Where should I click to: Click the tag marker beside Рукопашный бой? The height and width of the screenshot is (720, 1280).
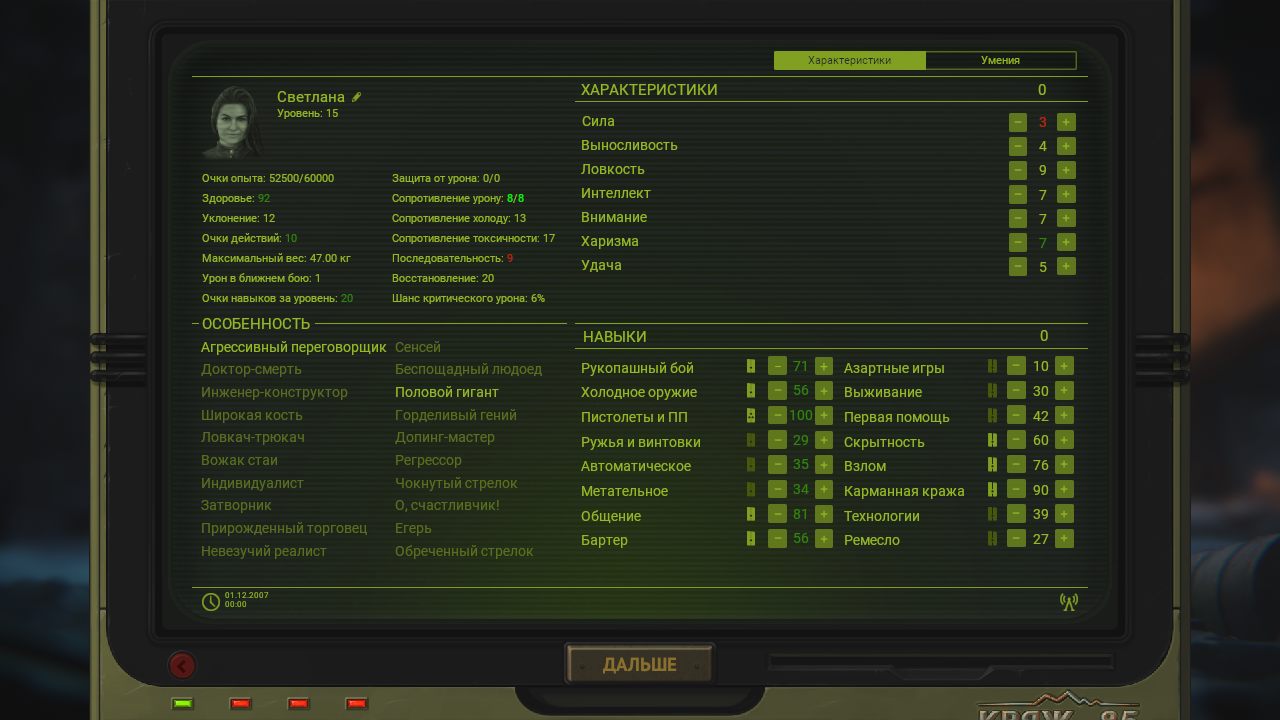751,366
